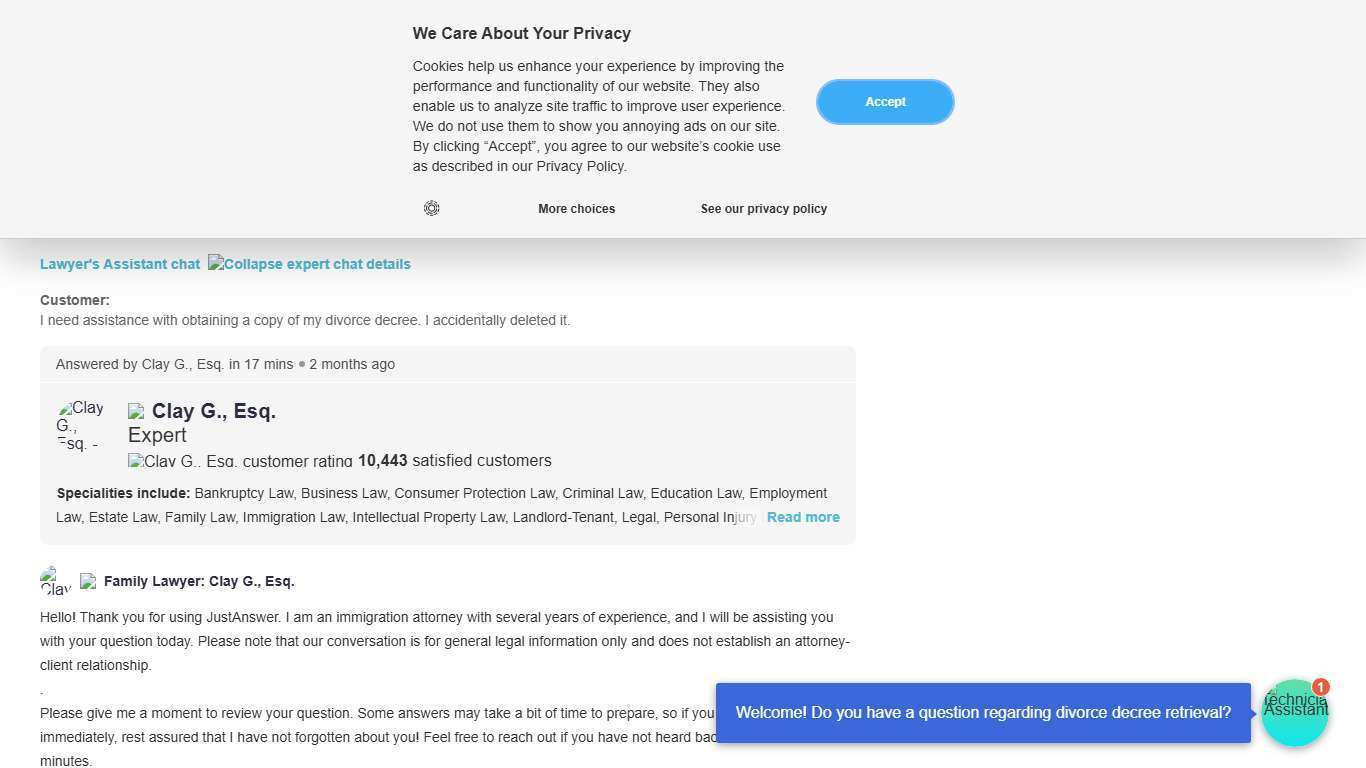Open More choices for cookies
This screenshot has width=1366, height=768.
coord(576,209)
